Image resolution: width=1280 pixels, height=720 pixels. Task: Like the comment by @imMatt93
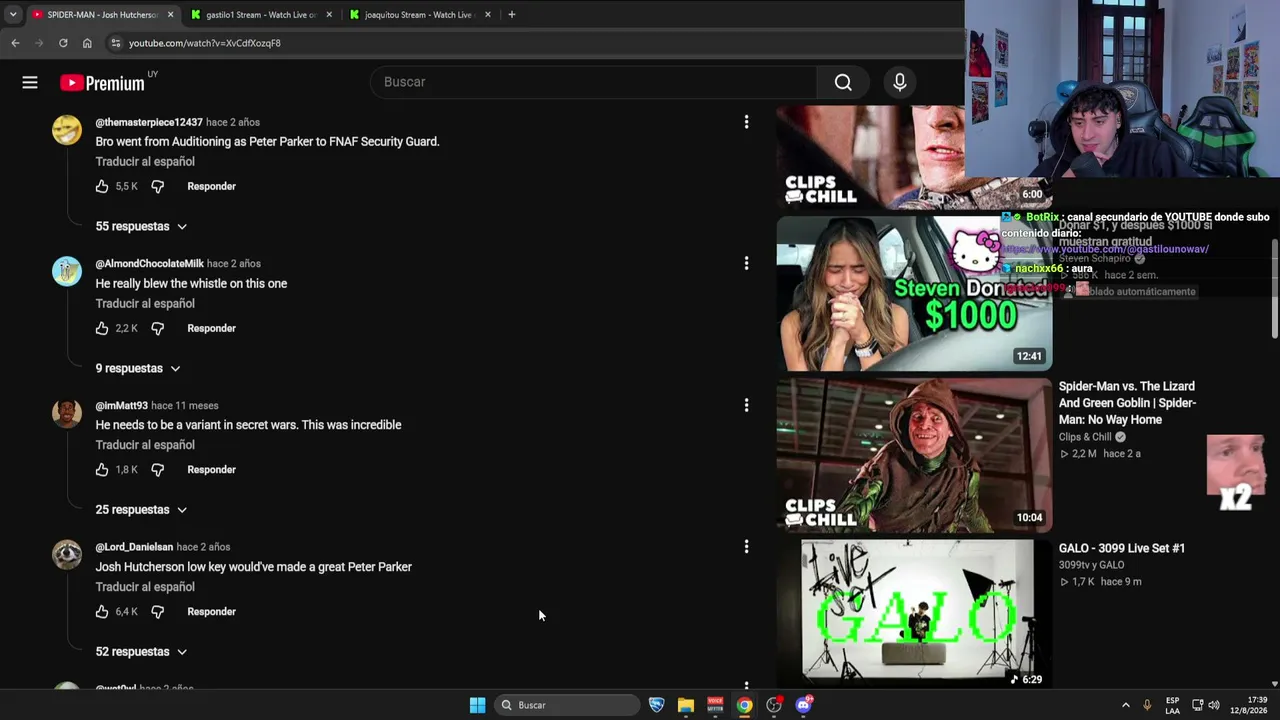[x=102, y=470]
